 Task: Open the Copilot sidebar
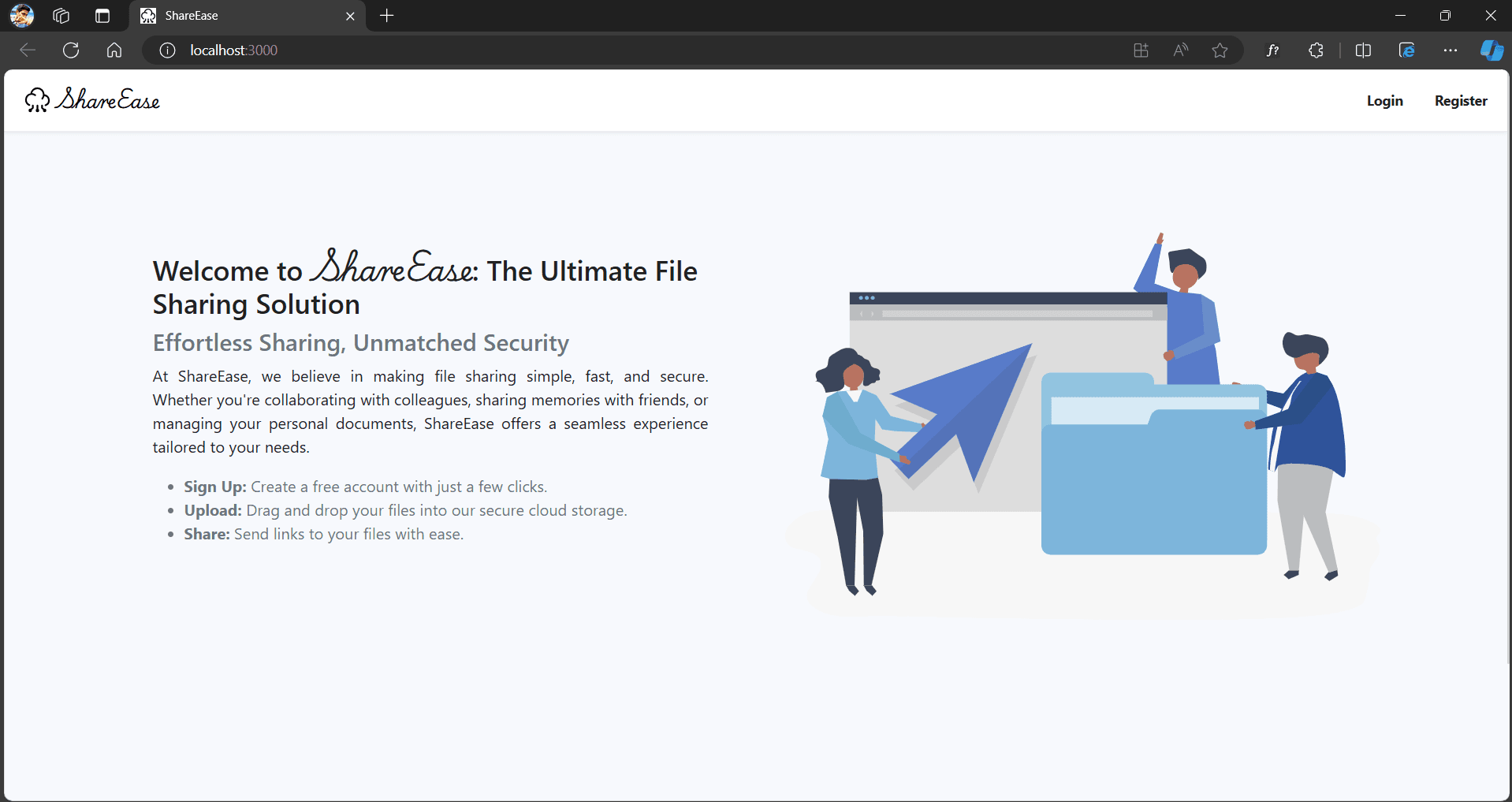click(1491, 50)
